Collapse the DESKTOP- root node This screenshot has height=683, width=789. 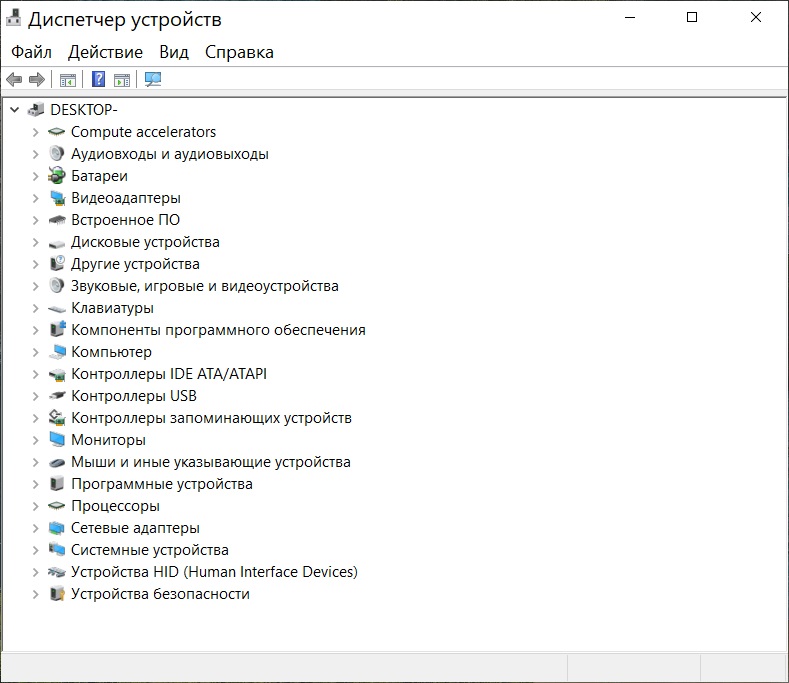pos(15,109)
